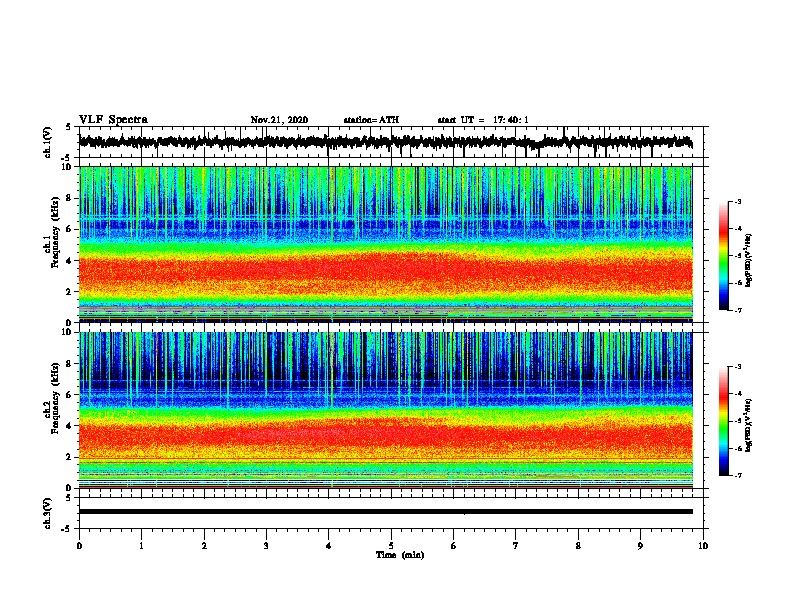
Task: Click time-axis tick label "2"
Action: [204, 545]
